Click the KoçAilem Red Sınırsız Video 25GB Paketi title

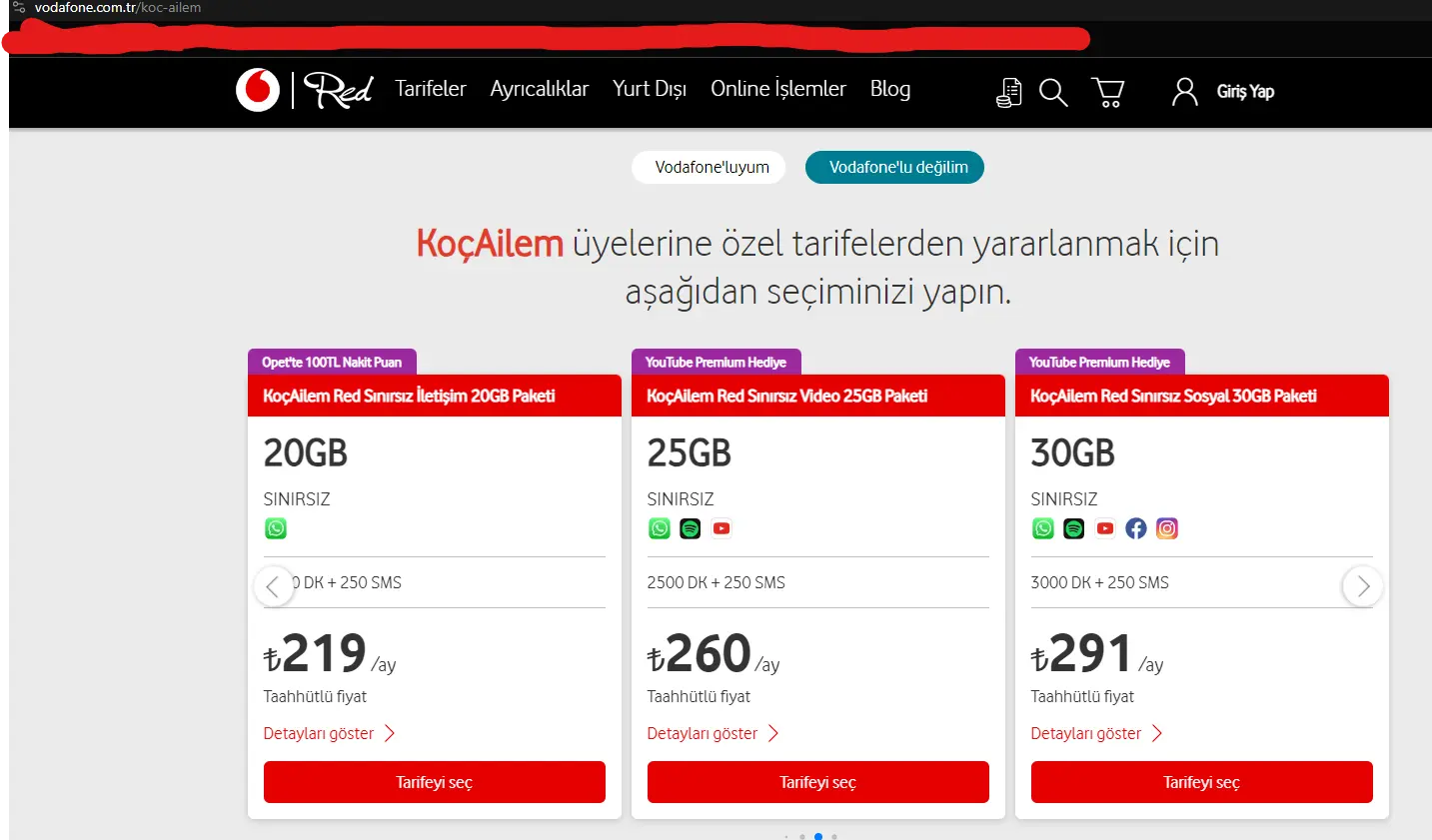[787, 397]
